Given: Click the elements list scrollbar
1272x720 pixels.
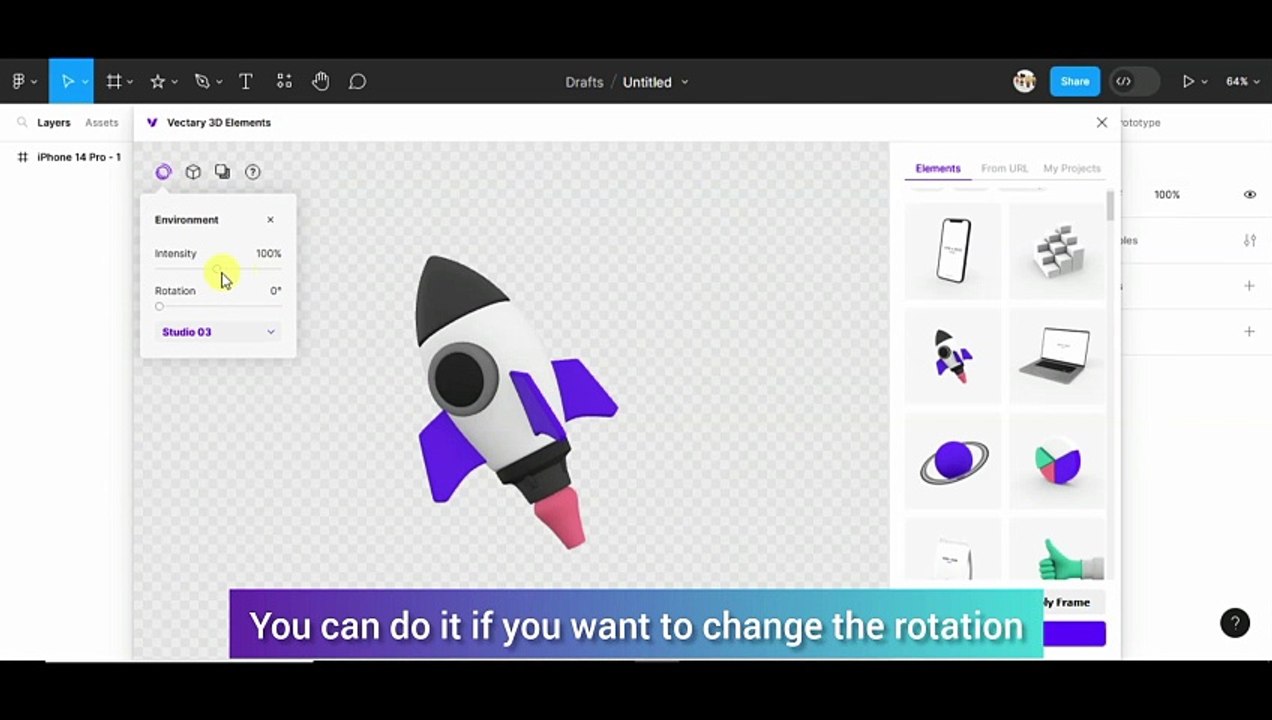Looking at the screenshot, I should (1110, 205).
